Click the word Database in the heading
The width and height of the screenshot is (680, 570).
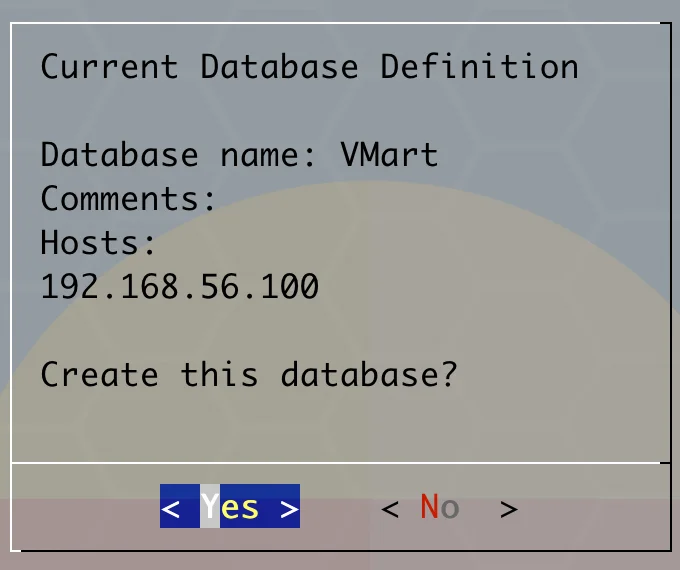point(279,67)
